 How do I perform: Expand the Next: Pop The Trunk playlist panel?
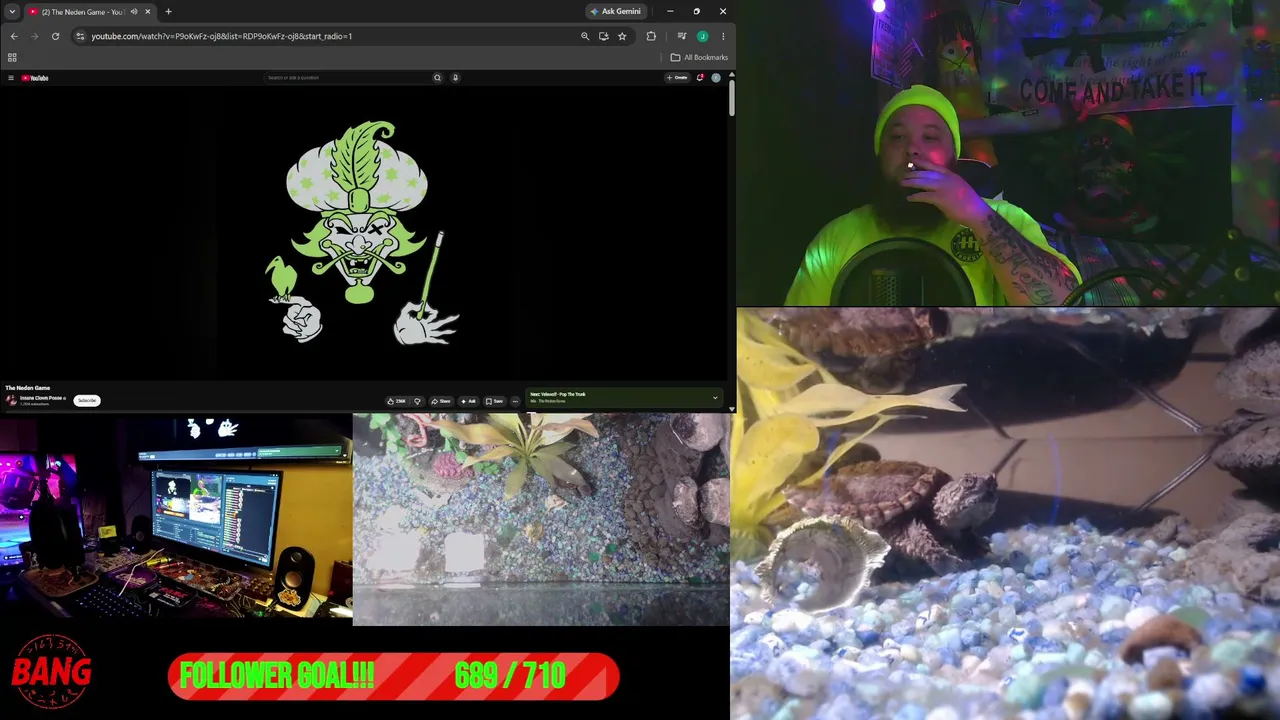pyautogui.click(x=715, y=398)
